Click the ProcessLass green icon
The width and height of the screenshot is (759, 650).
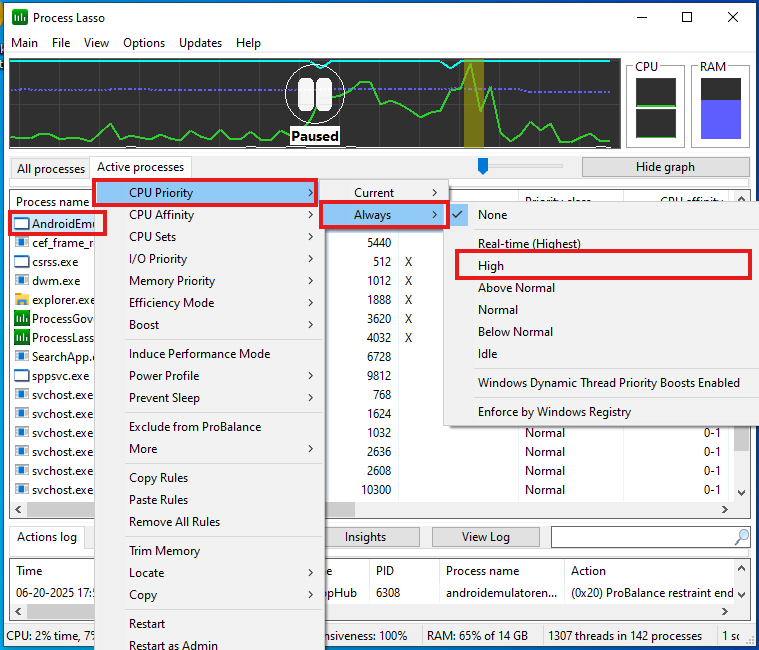click(21, 337)
